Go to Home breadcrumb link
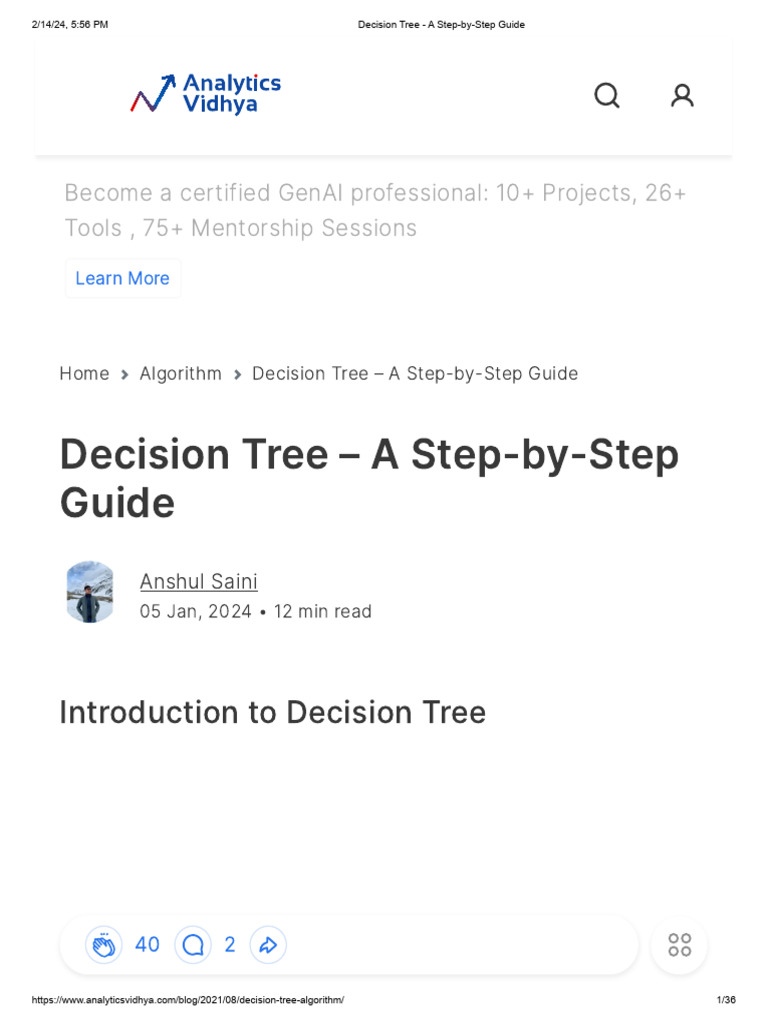Image resolution: width=768 pixels, height=1024 pixels. 84,373
